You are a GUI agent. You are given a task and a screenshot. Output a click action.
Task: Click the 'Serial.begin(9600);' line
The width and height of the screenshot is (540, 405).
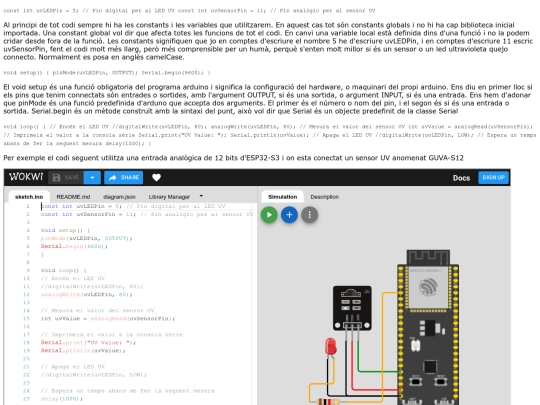point(74,246)
